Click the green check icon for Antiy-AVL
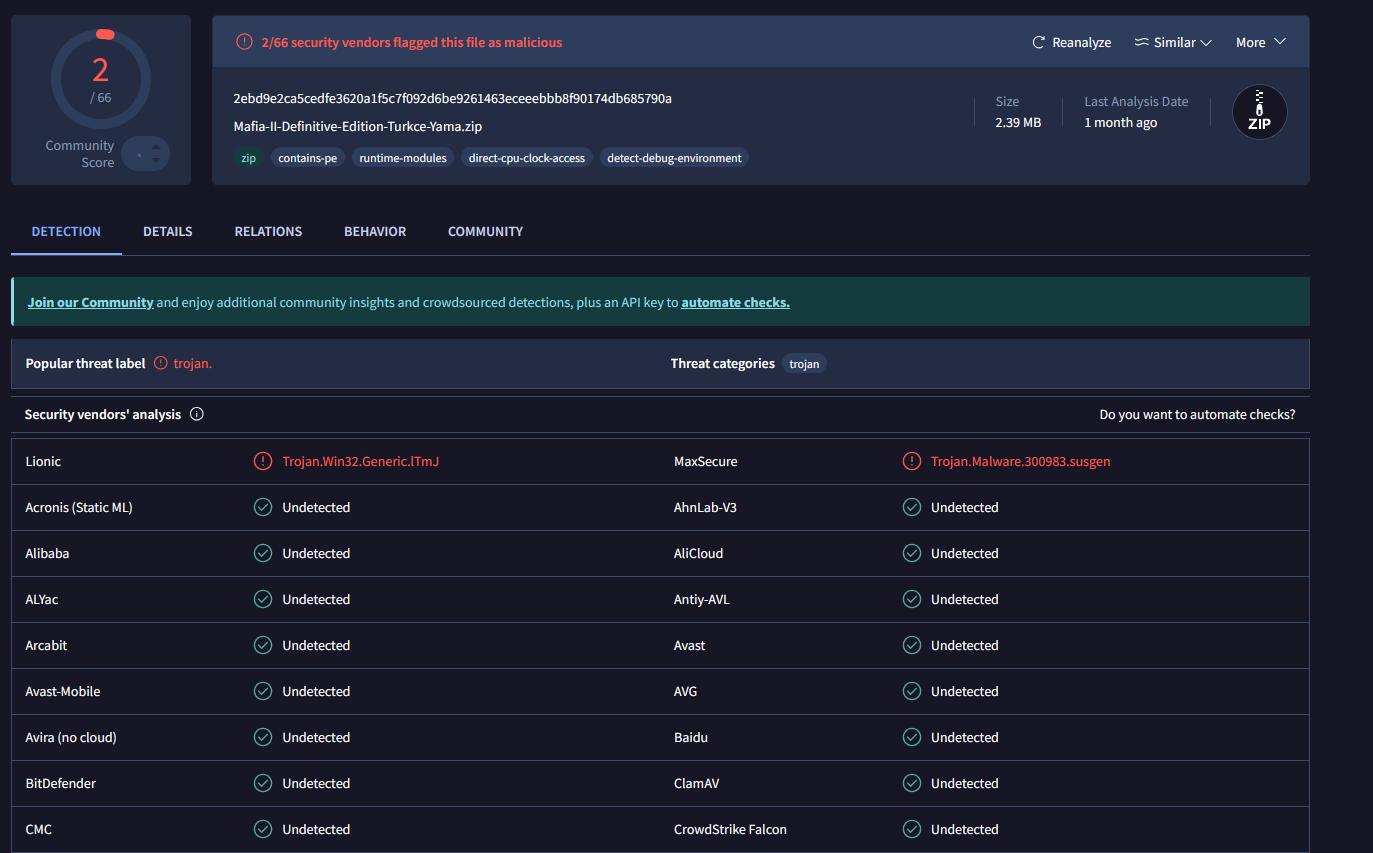 click(912, 599)
